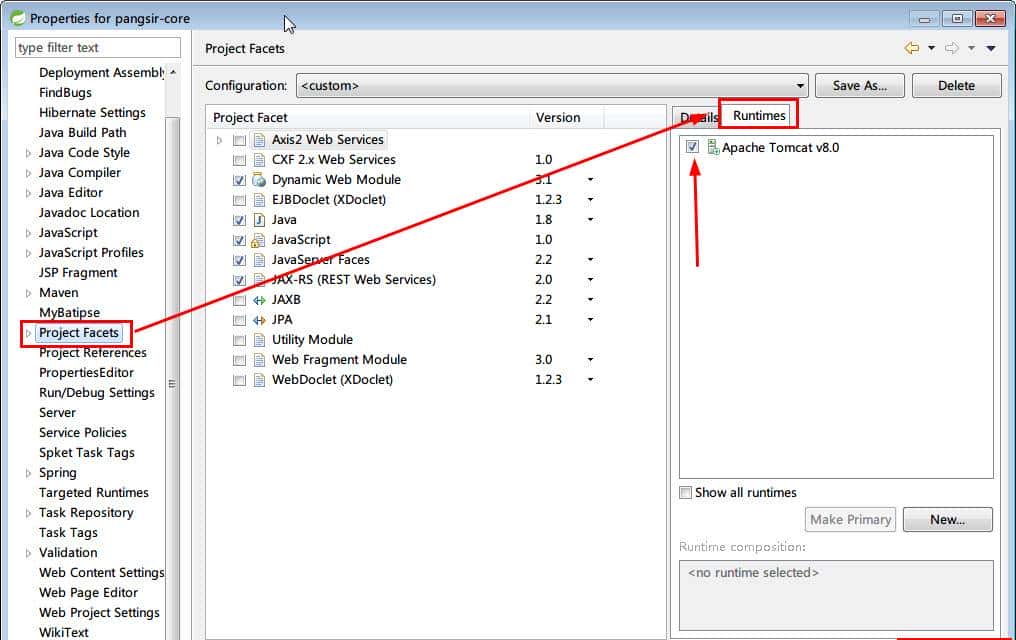The image size is (1016, 640).
Task: Open JAX-RS version dropdown arrow
Action: point(590,279)
